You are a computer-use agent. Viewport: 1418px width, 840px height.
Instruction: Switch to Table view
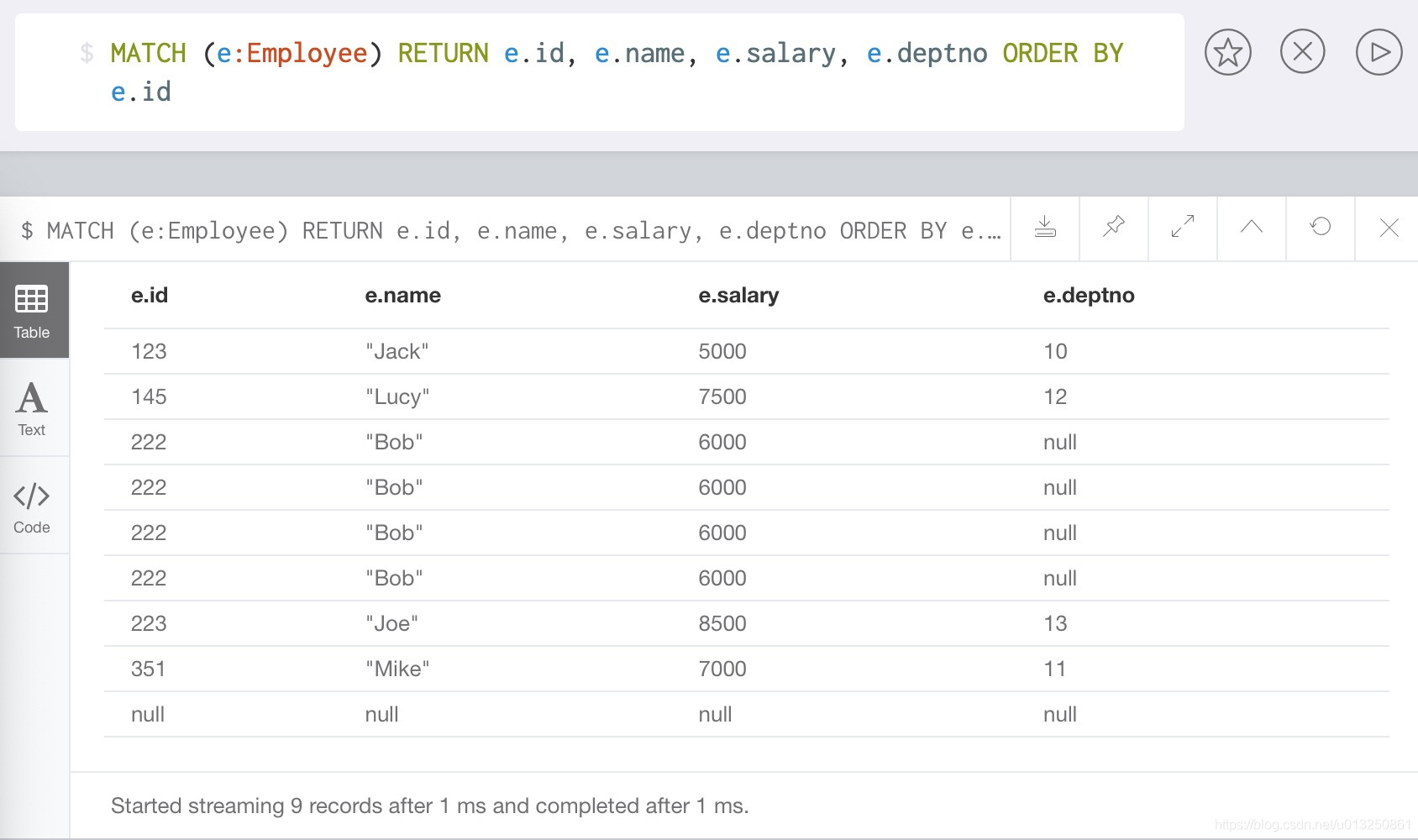pyautogui.click(x=32, y=311)
